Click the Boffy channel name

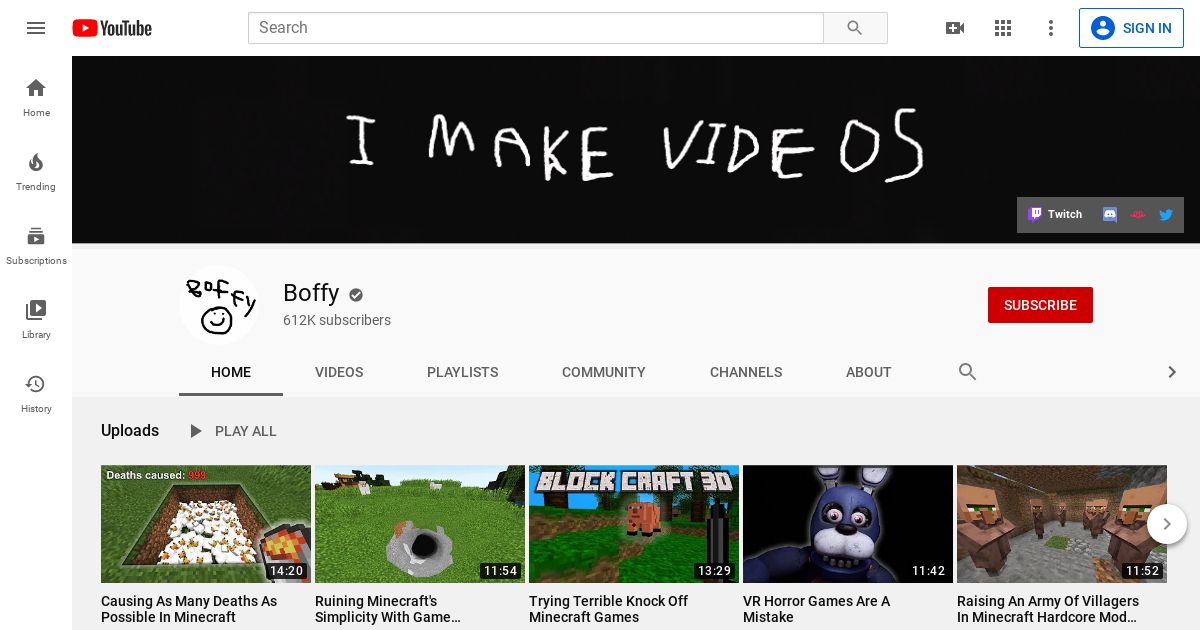click(x=311, y=293)
